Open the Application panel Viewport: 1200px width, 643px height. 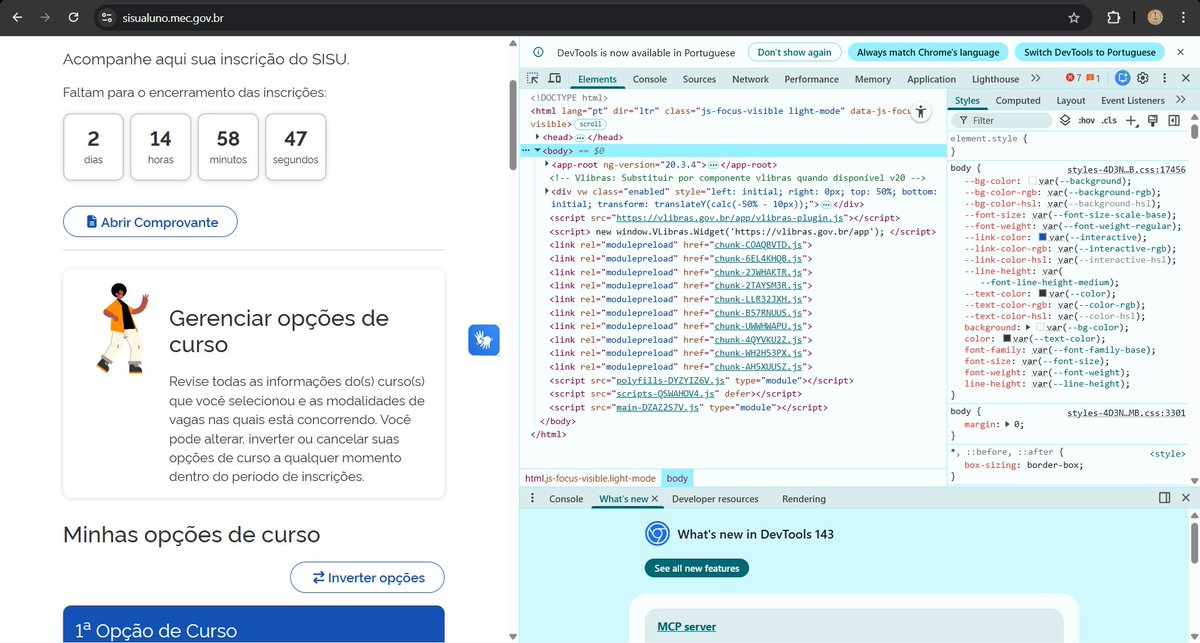932,79
